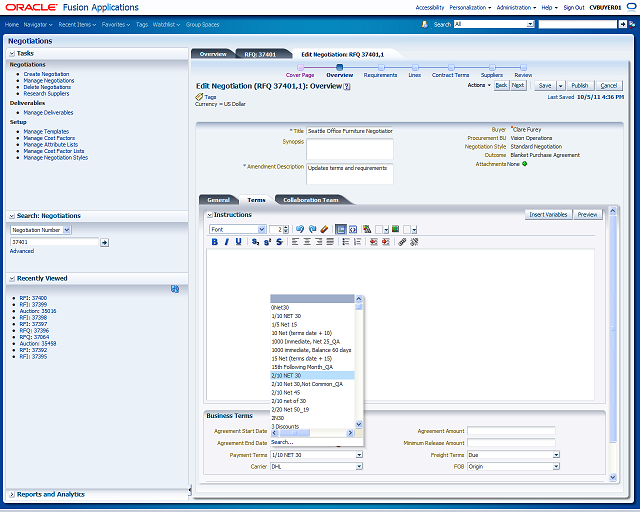
Task: Open the Recent Items menu
Action: [77, 24]
